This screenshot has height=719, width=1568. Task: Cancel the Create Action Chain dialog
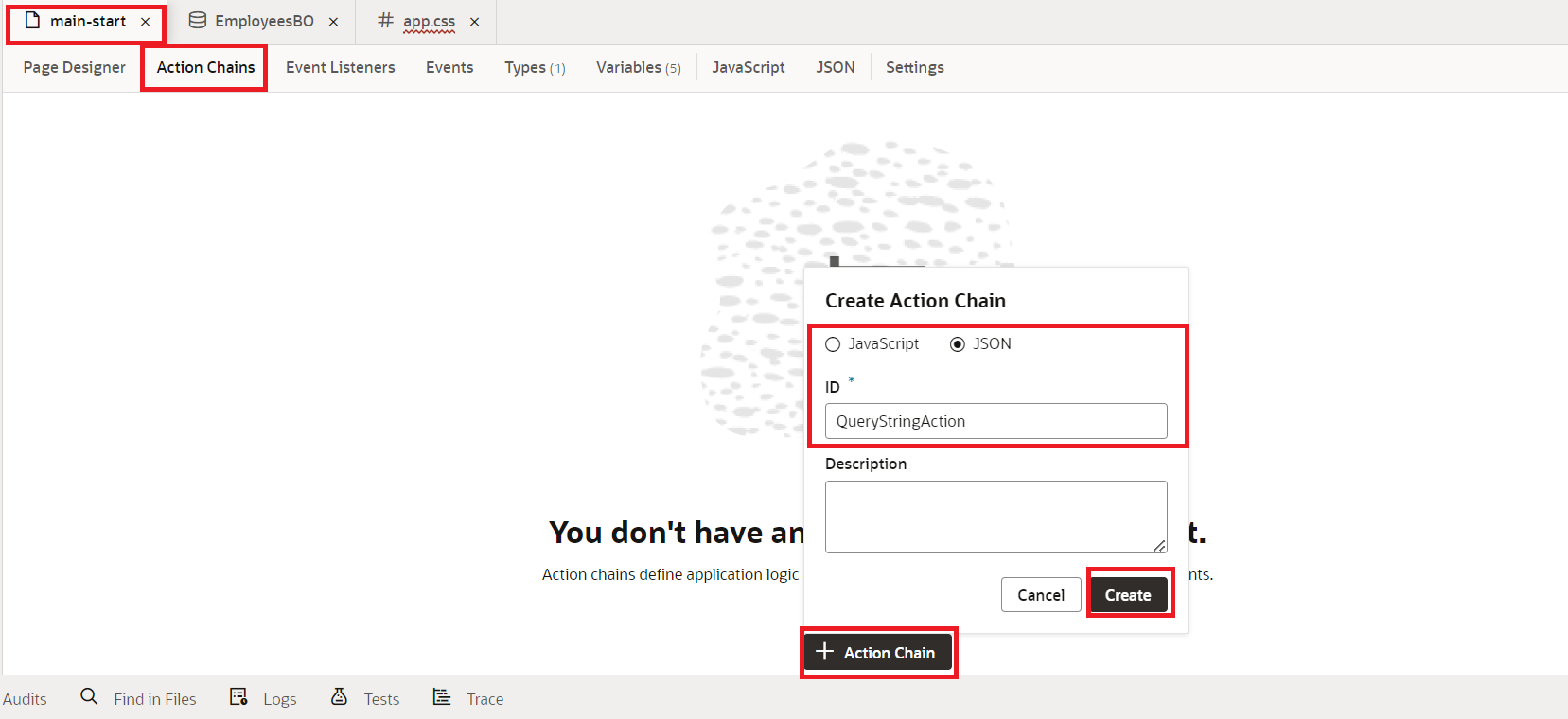tap(1040, 595)
